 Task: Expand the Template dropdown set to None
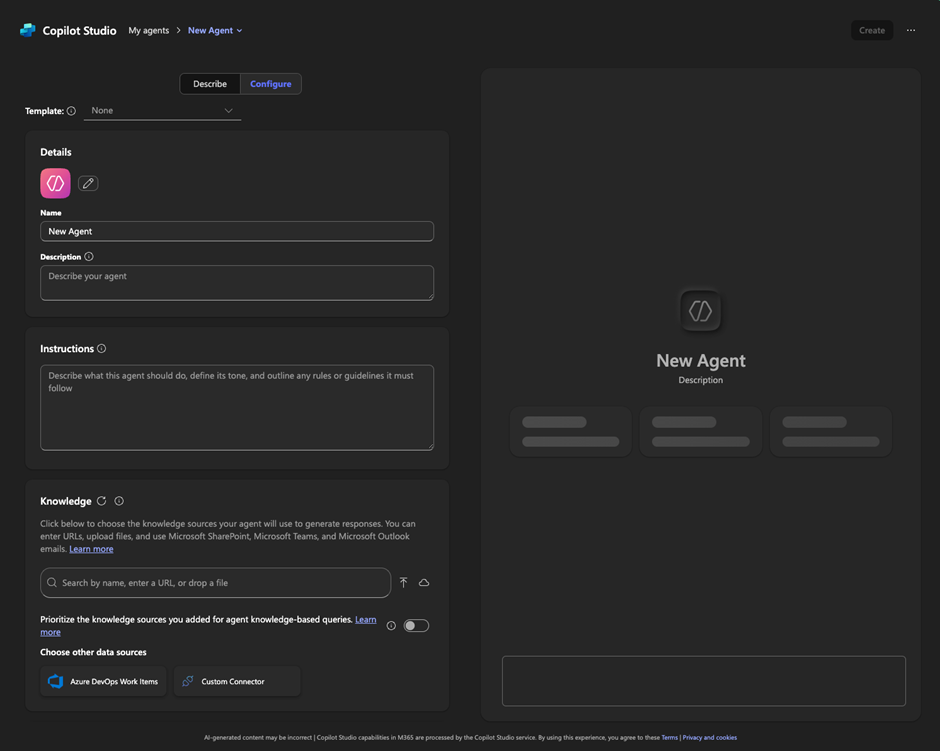(x=162, y=111)
